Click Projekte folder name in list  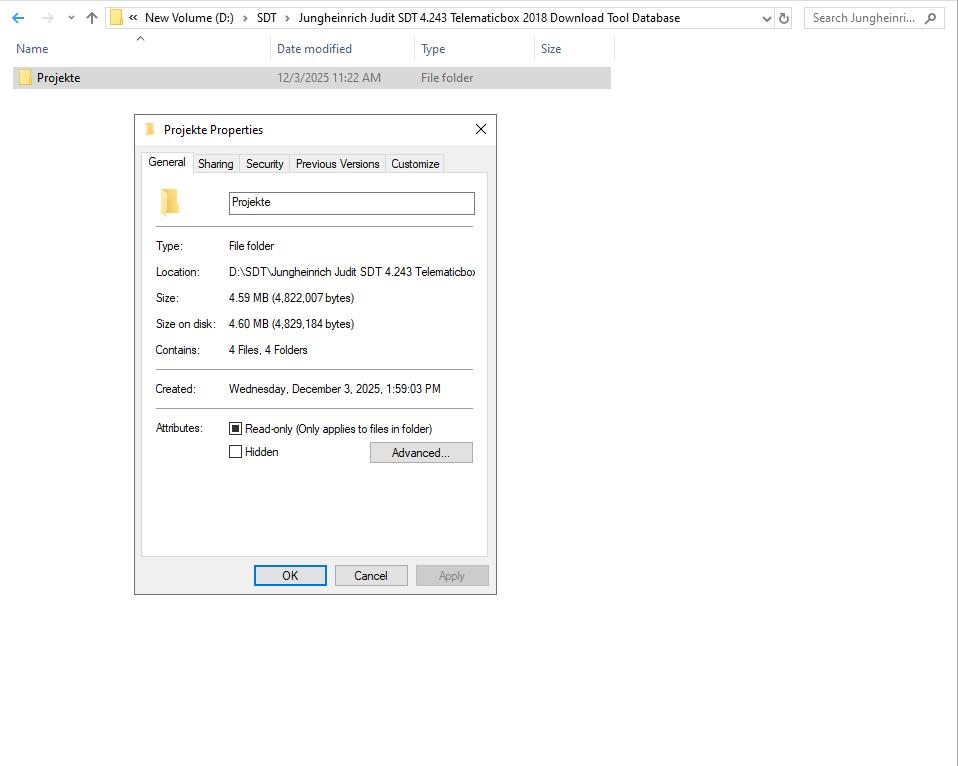click(58, 78)
